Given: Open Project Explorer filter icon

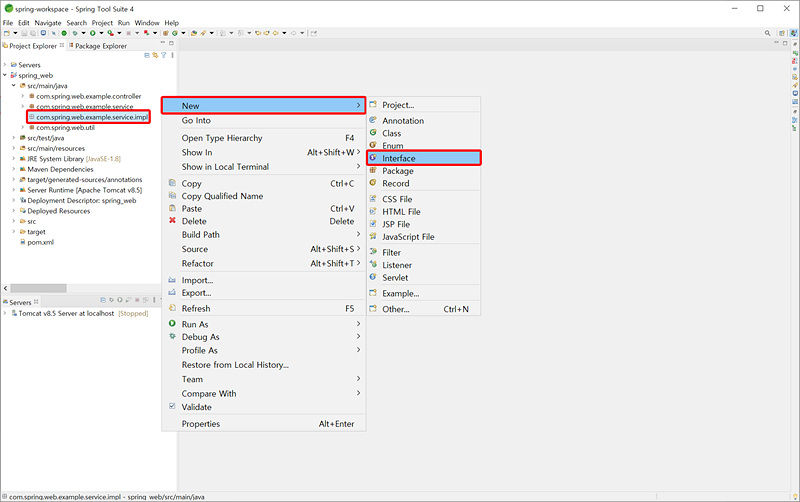Looking at the screenshot, I should click(x=163, y=55).
